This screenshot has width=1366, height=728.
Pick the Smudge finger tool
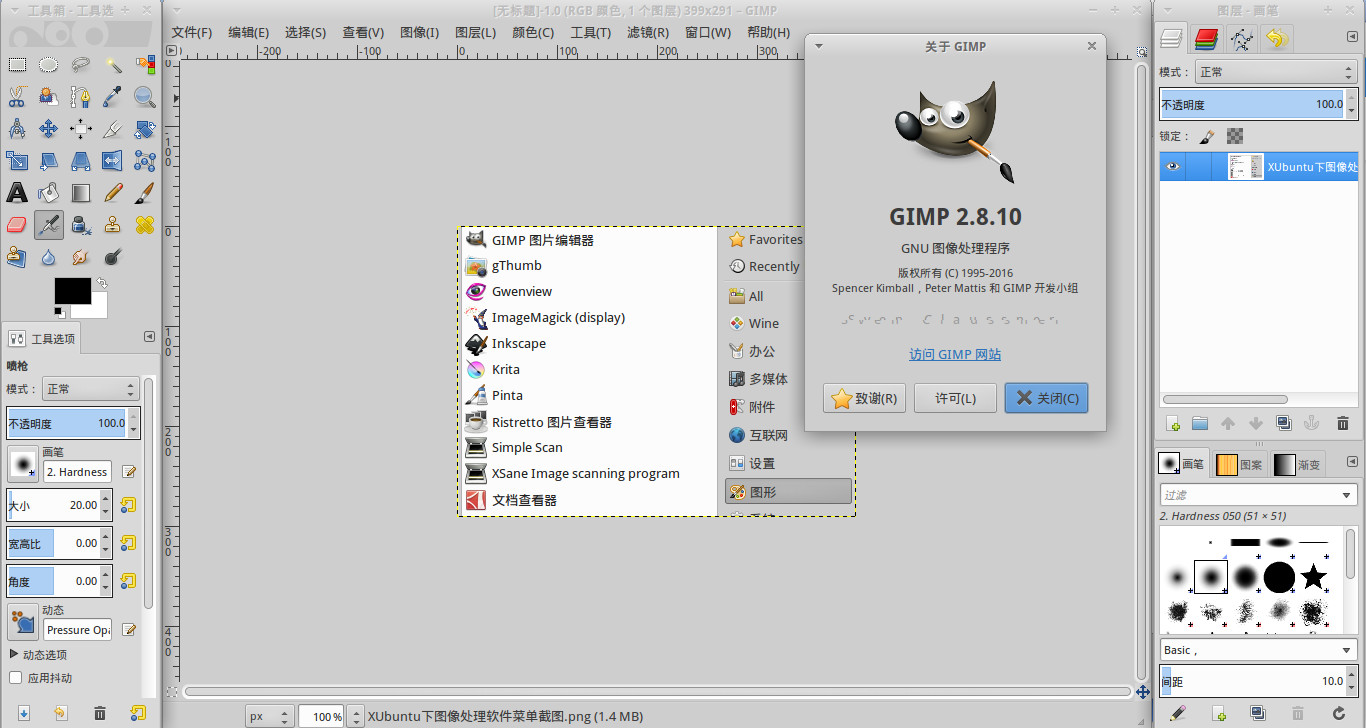point(81,257)
